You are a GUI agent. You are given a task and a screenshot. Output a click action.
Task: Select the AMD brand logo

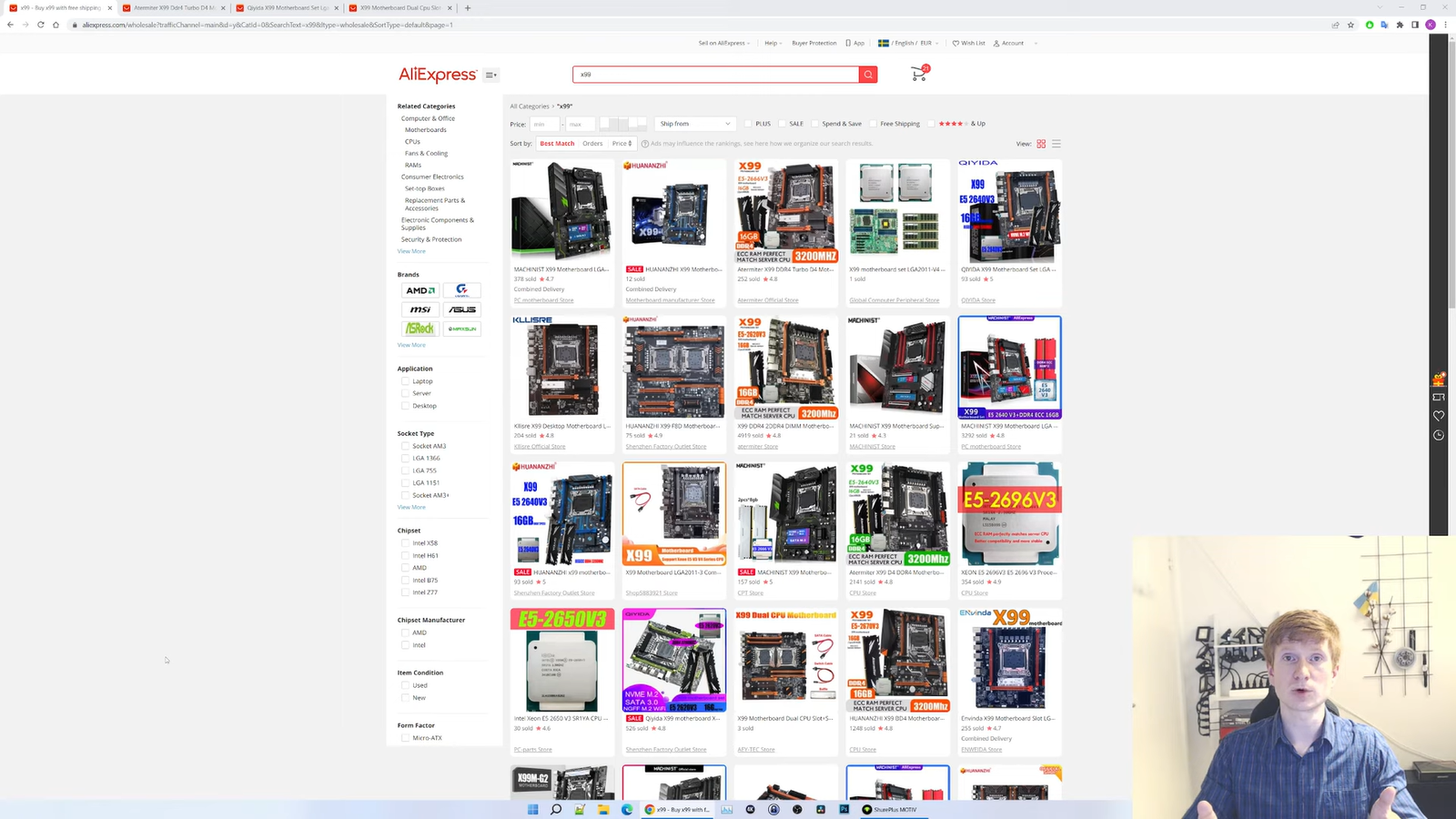pos(420,290)
